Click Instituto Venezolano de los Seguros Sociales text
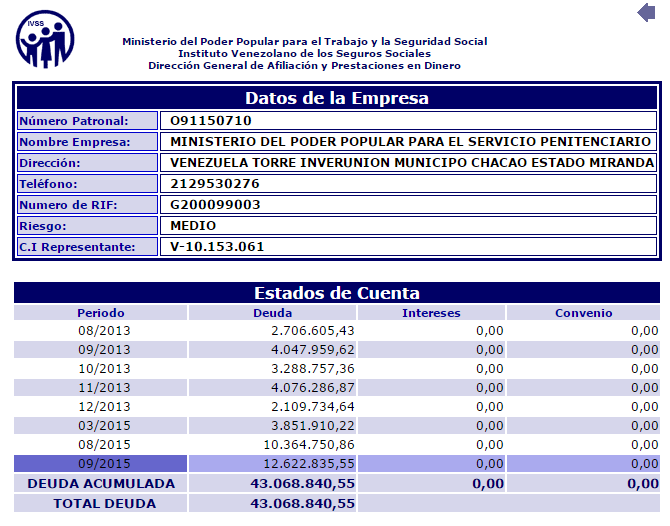This screenshot has height=526, width=670. pos(304,53)
